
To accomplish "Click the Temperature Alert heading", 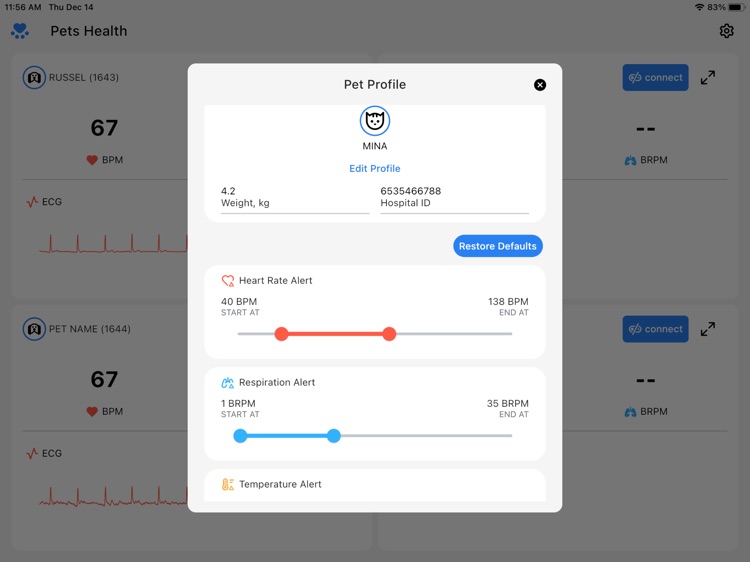I will click(x=280, y=485).
